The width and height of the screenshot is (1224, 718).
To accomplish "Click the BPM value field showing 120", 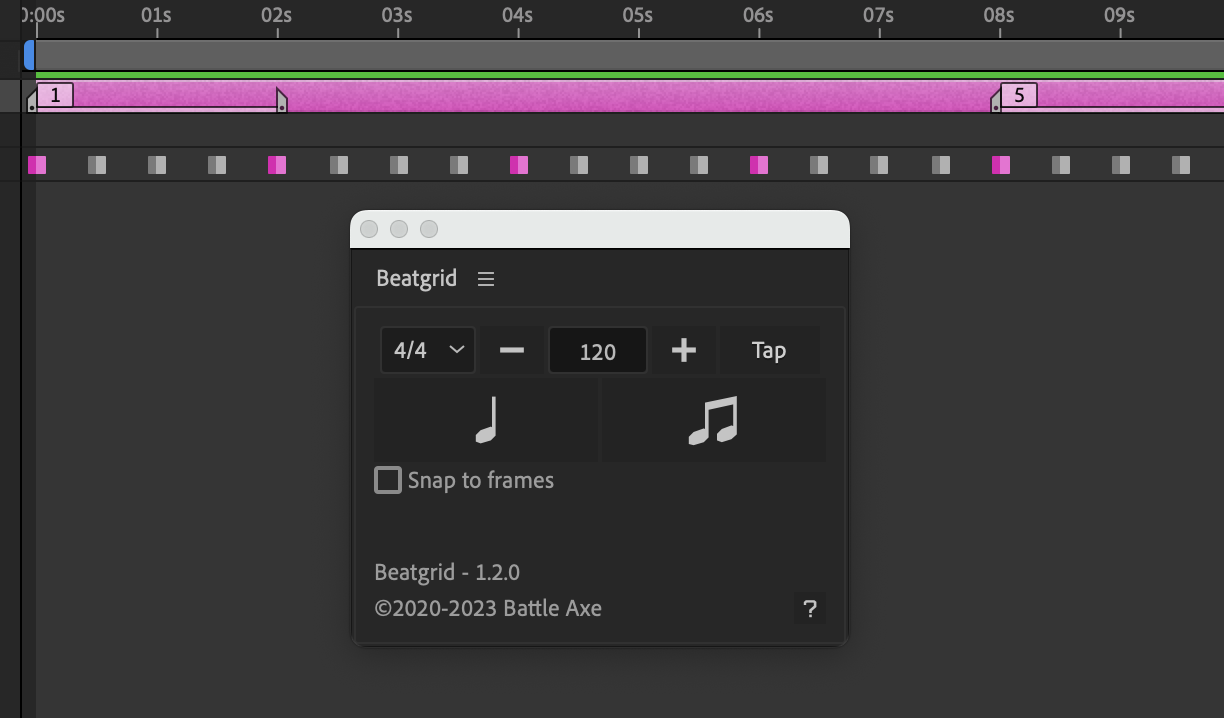I will pos(598,350).
